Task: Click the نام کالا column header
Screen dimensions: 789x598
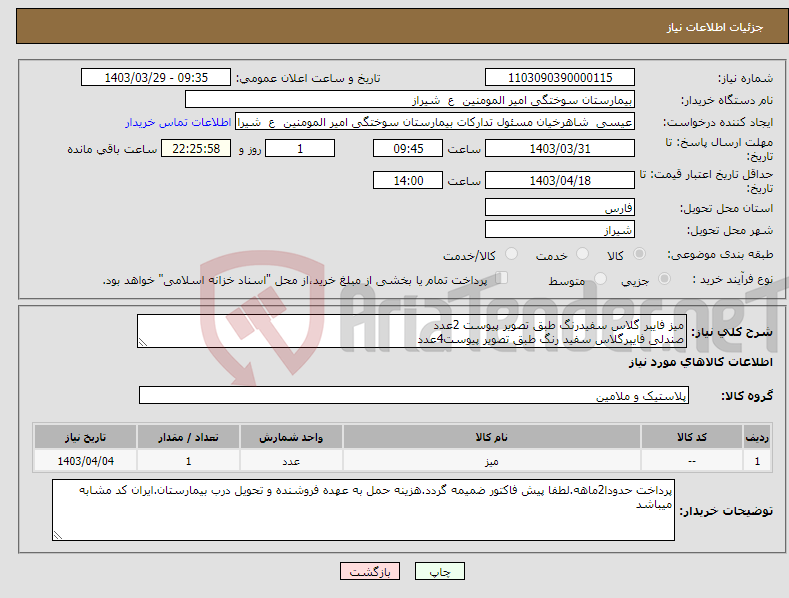Action: (492, 437)
